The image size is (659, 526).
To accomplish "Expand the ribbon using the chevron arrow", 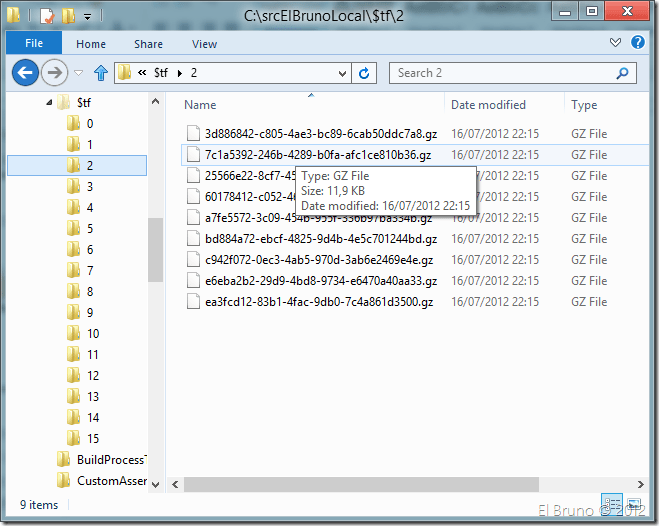I will pos(616,44).
